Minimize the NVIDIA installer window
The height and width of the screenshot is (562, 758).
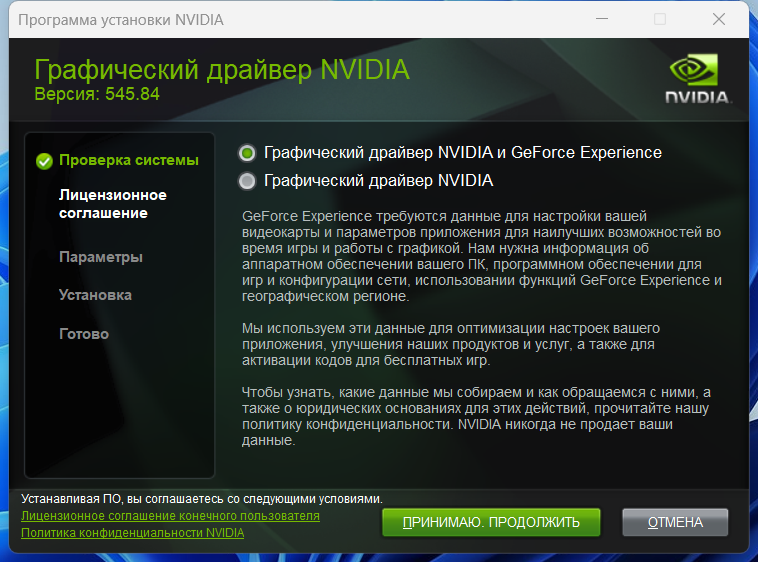[x=602, y=19]
